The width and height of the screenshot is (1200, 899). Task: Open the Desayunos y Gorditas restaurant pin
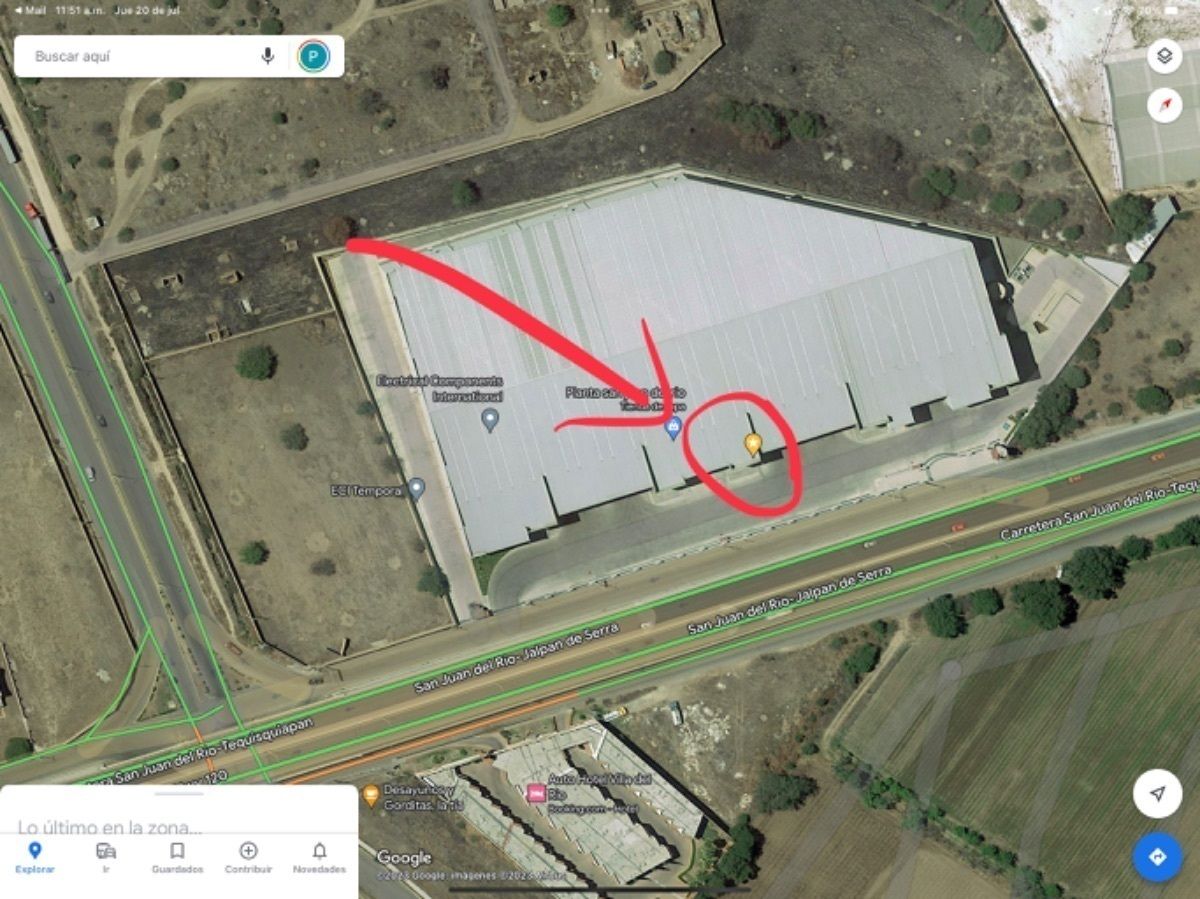[371, 795]
